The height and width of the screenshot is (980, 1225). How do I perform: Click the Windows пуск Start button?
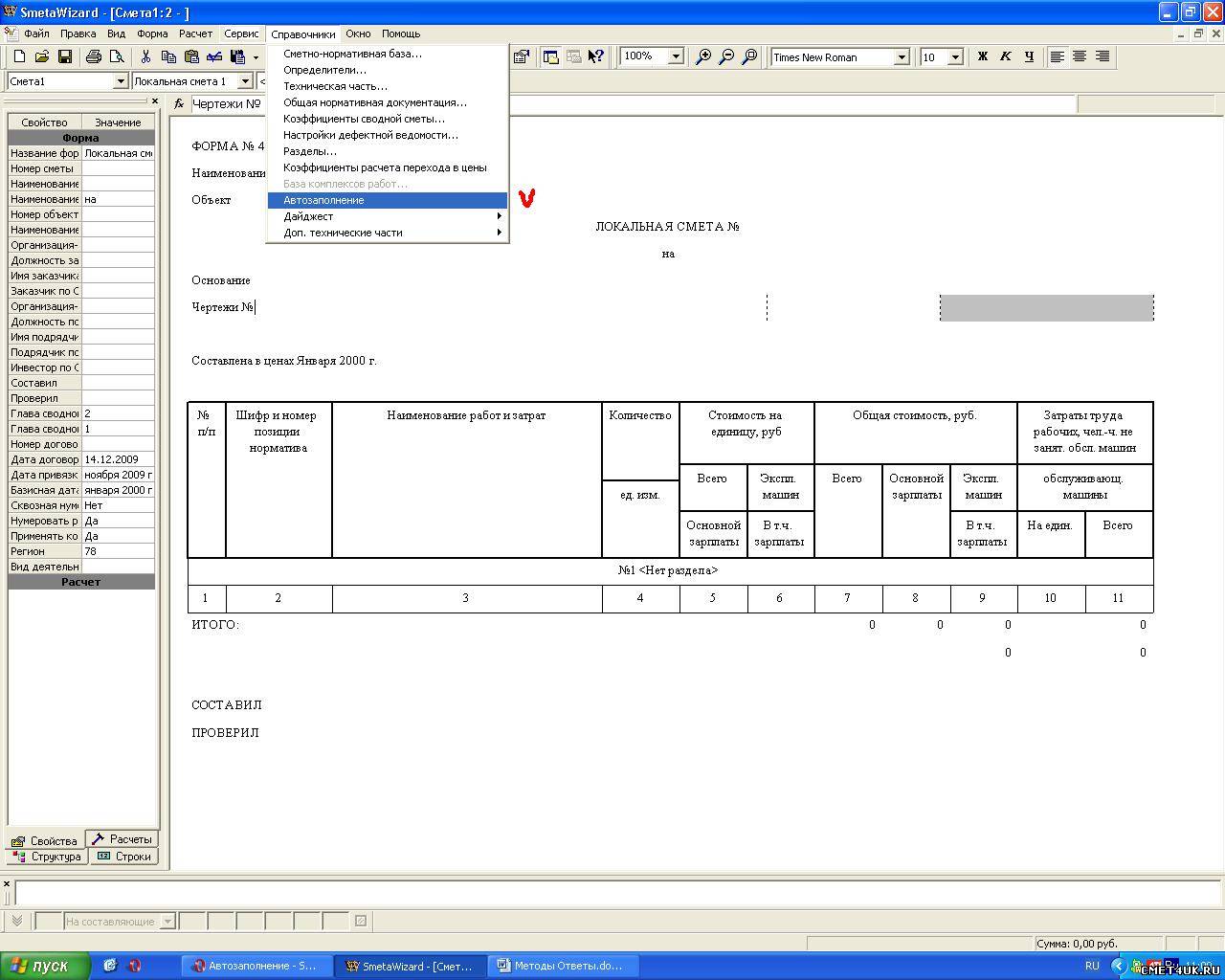(x=46, y=966)
